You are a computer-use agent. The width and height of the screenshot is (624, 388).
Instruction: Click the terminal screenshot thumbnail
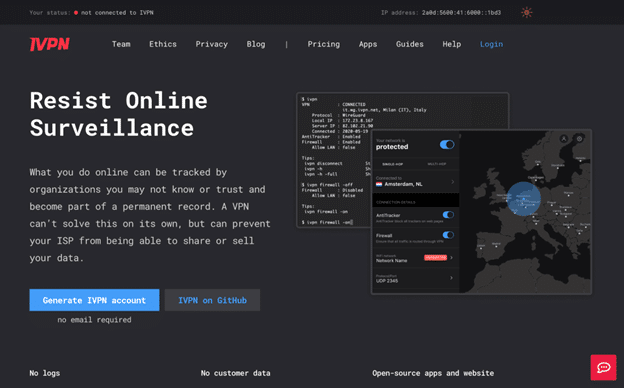pyautogui.click(x=334, y=159)
